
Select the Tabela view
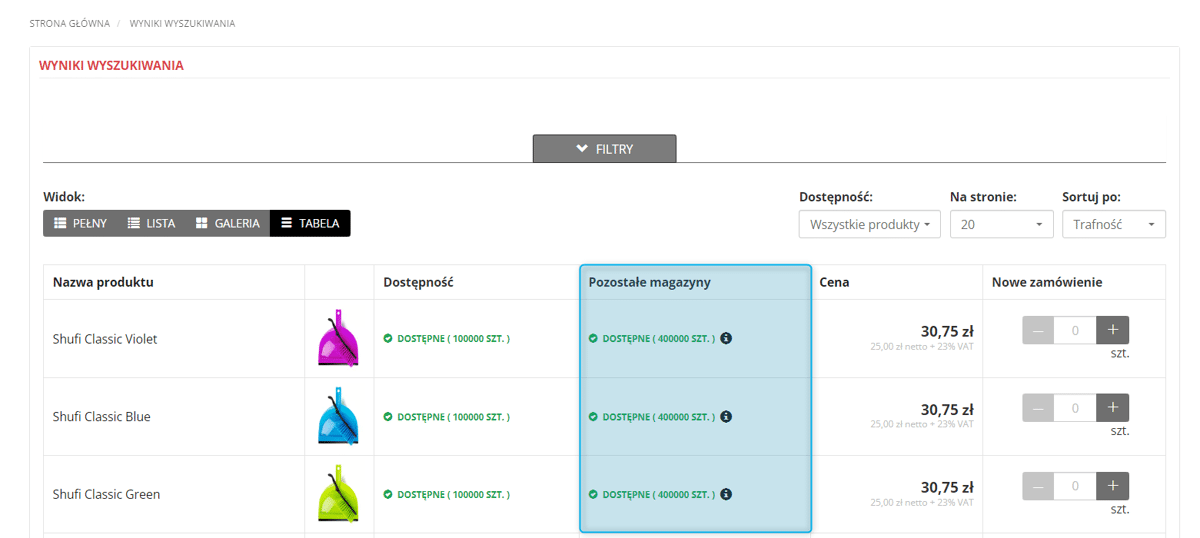[x=310, y=223]
